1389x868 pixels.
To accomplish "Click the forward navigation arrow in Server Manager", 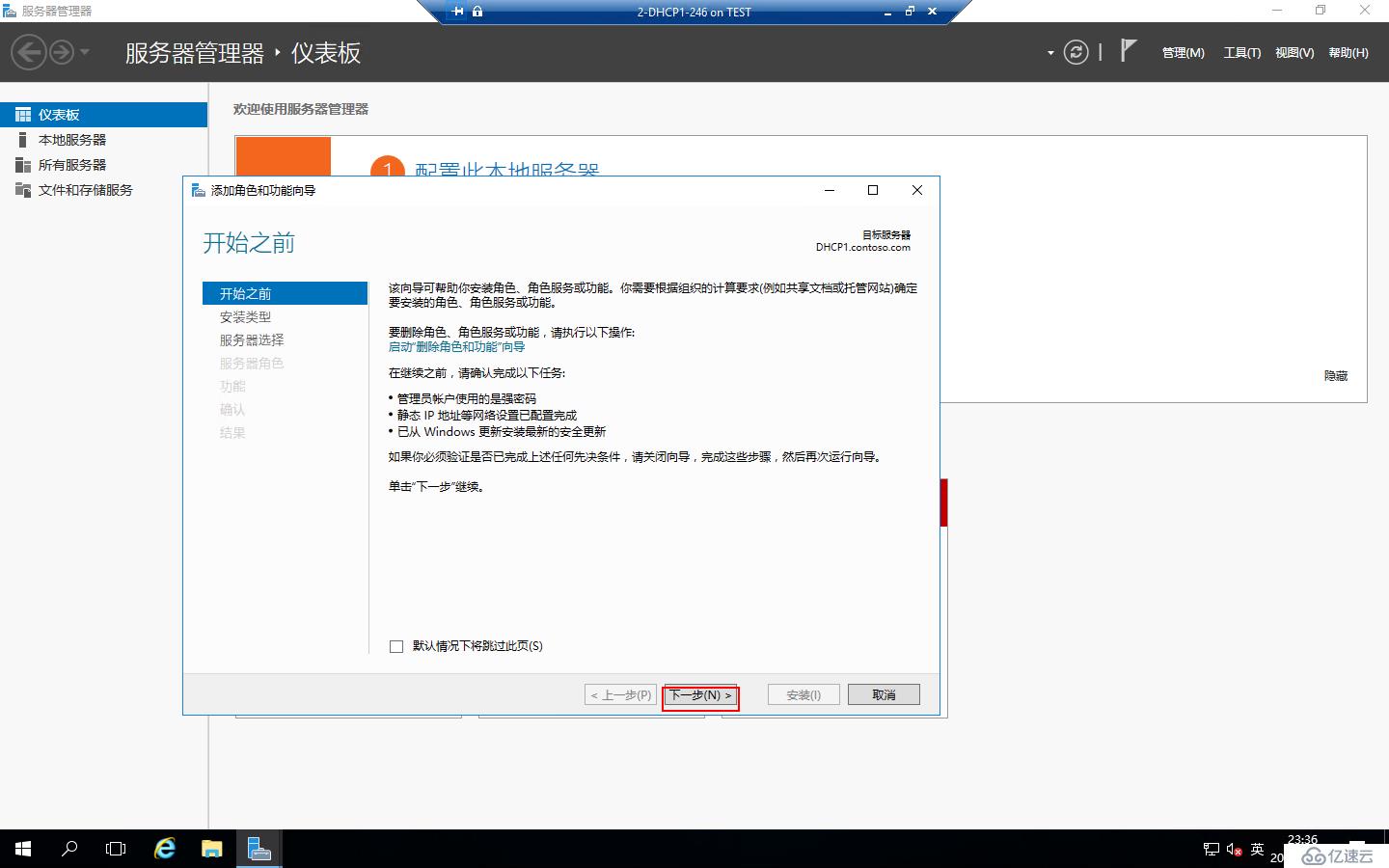I will [62, 52].
